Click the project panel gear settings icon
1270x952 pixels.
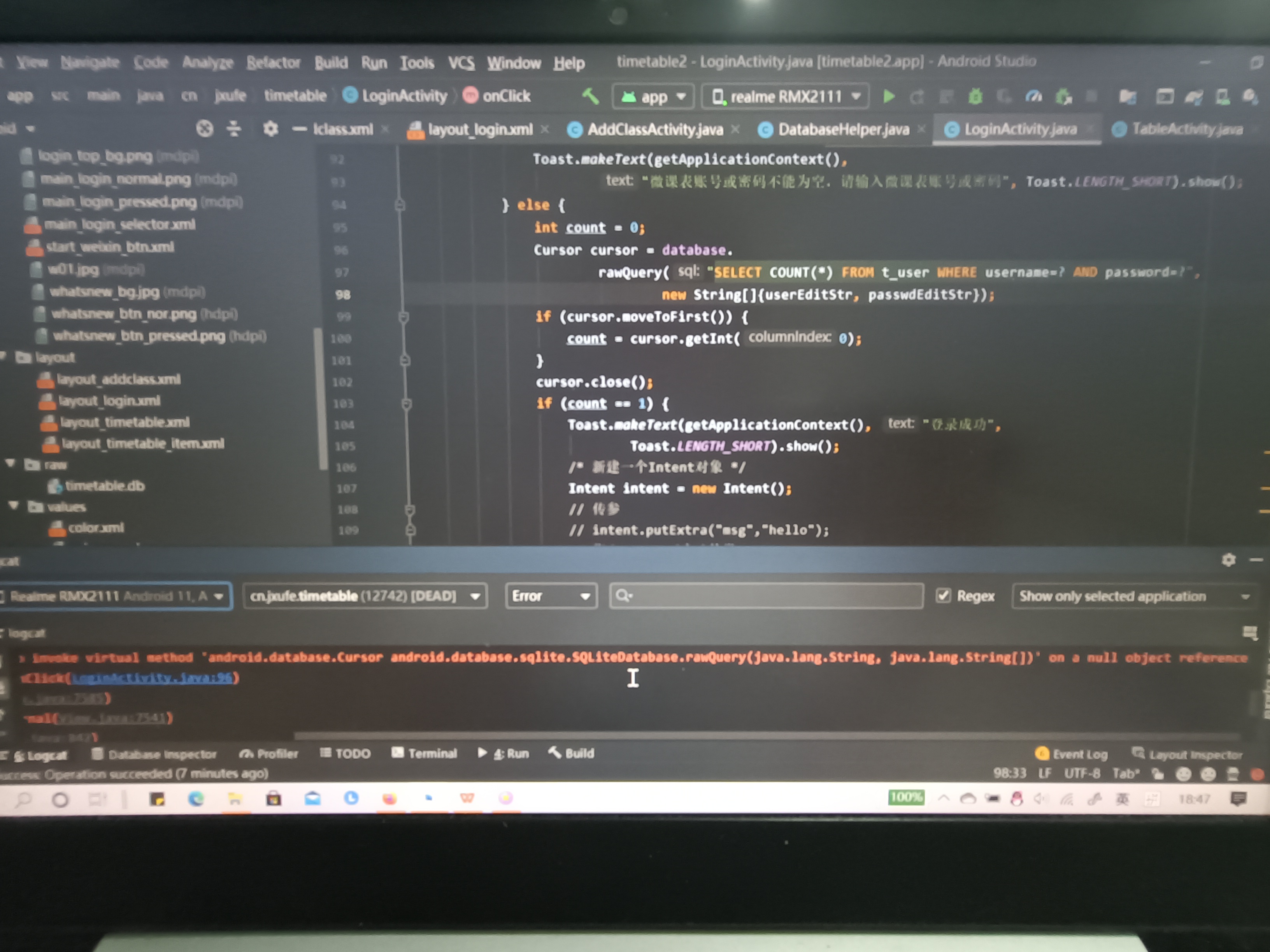[270, 129]
